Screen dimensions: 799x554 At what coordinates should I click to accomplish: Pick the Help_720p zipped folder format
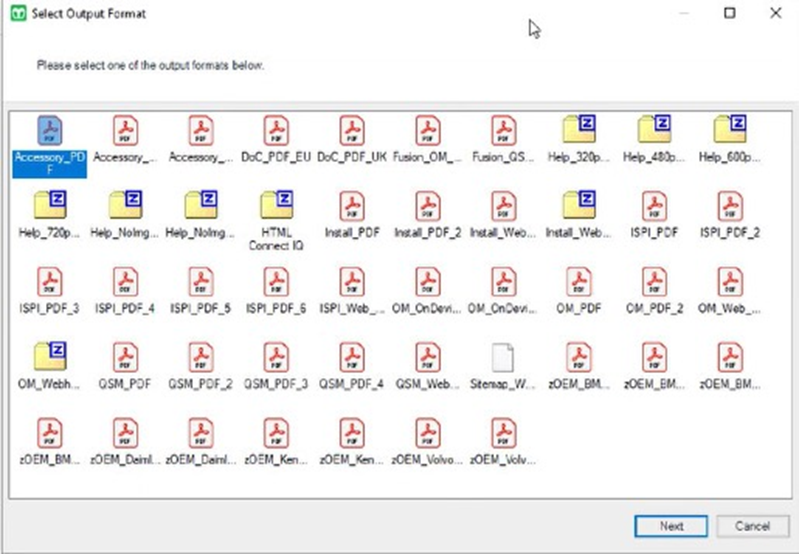49,215
